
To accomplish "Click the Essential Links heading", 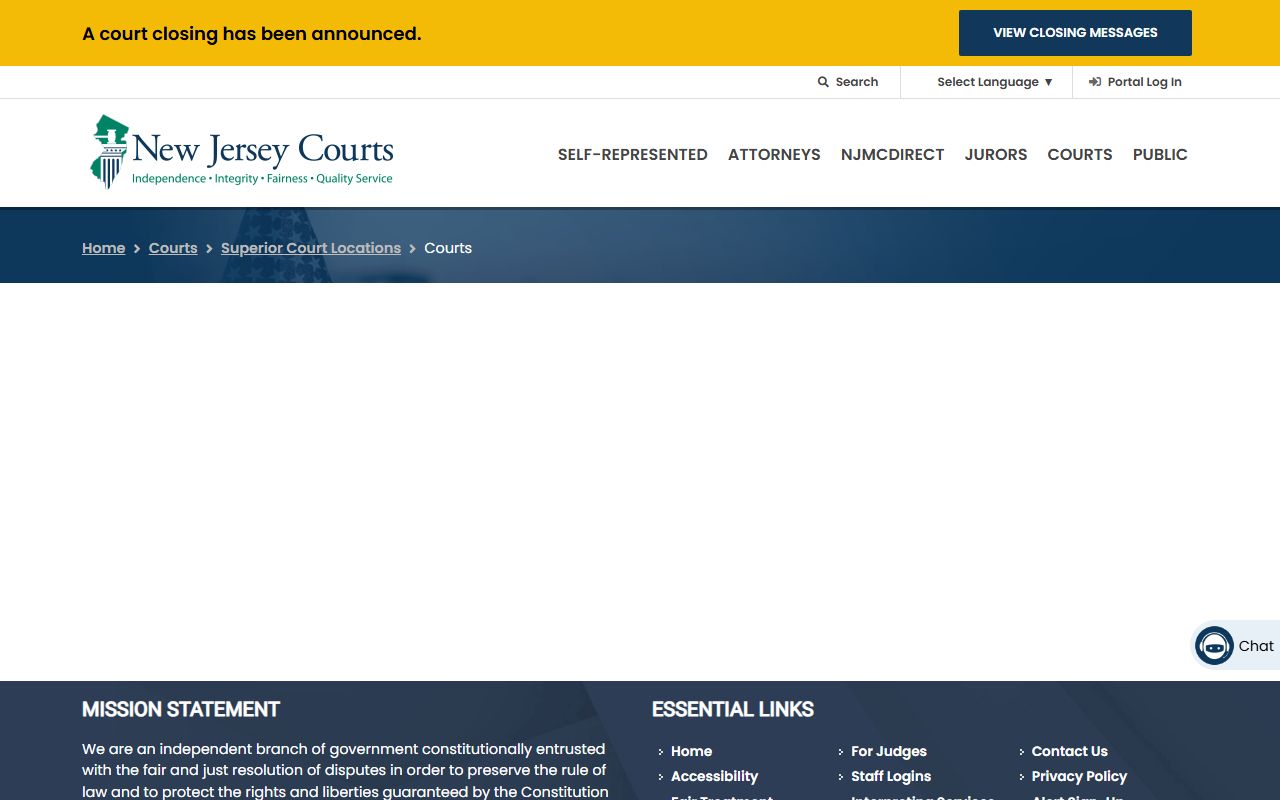I will [733, 710].
